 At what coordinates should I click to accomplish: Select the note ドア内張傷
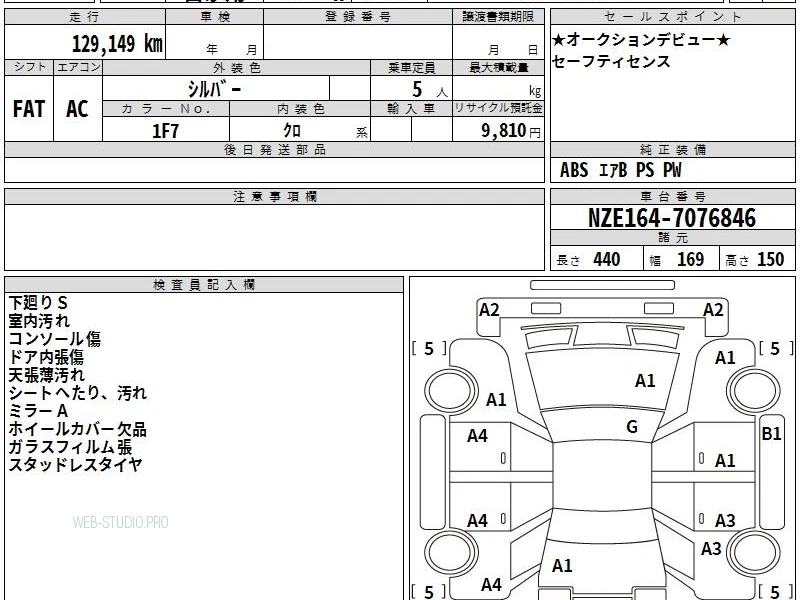click(46, 357)
